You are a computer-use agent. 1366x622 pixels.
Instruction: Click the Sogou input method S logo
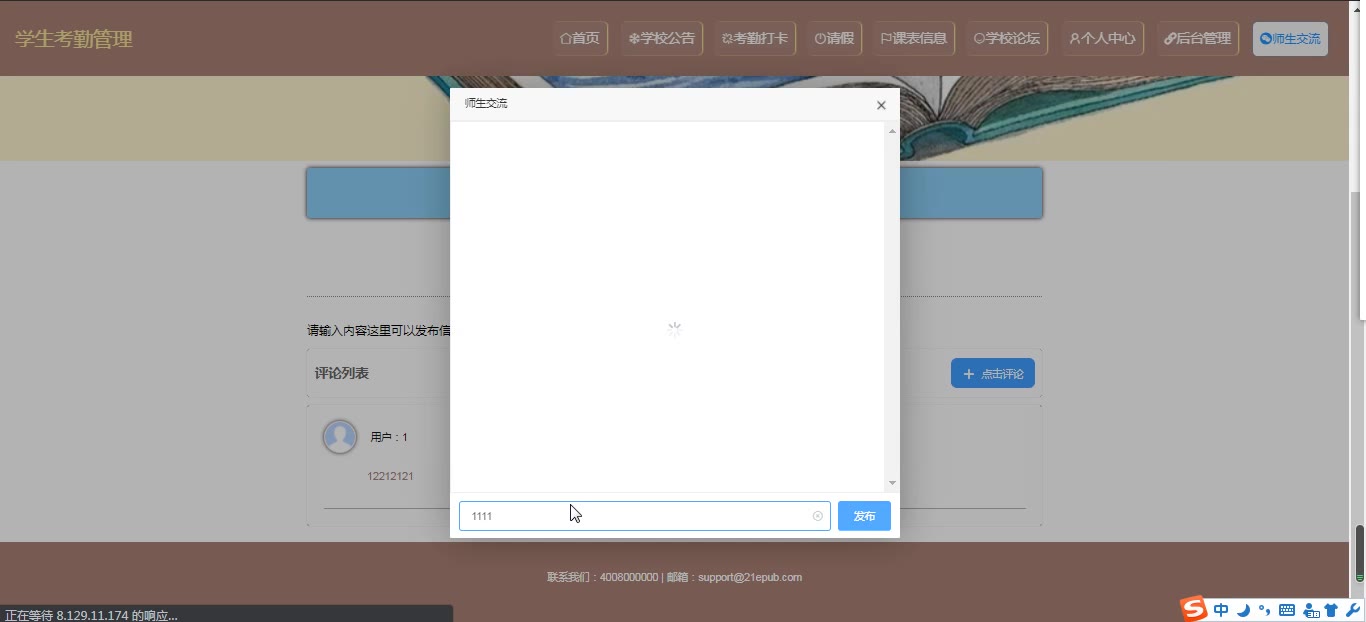click(1193, 609)
